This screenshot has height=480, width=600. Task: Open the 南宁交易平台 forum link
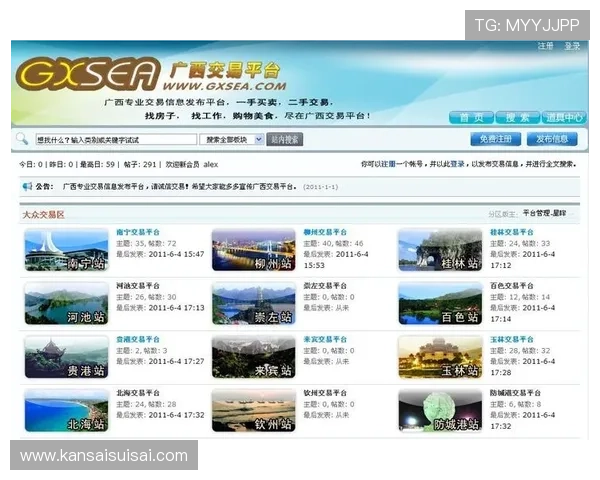138,232
